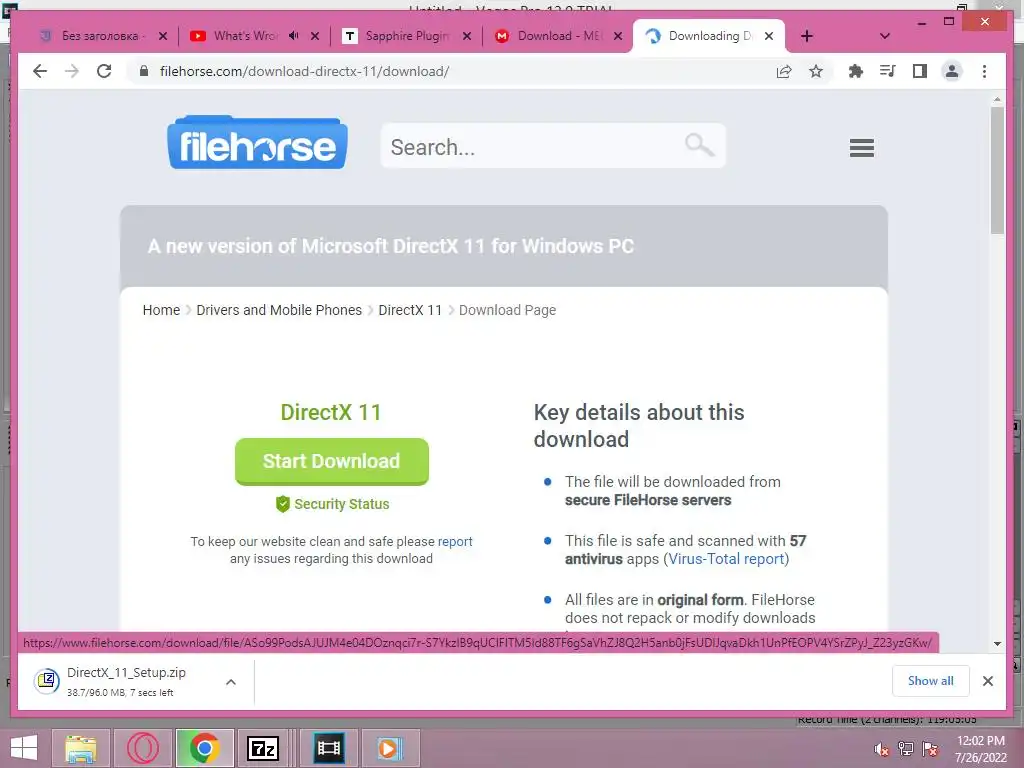Image resolution: width=1024 pixels, height=768 pixels.
Task: Click the 'report' issues link
Action: [455, 541]
